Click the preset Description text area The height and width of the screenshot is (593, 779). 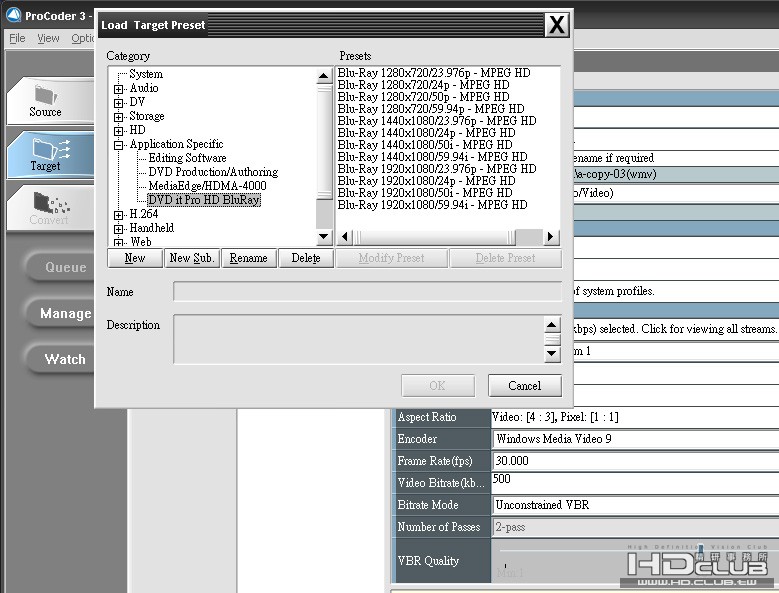tap(359, 339)
